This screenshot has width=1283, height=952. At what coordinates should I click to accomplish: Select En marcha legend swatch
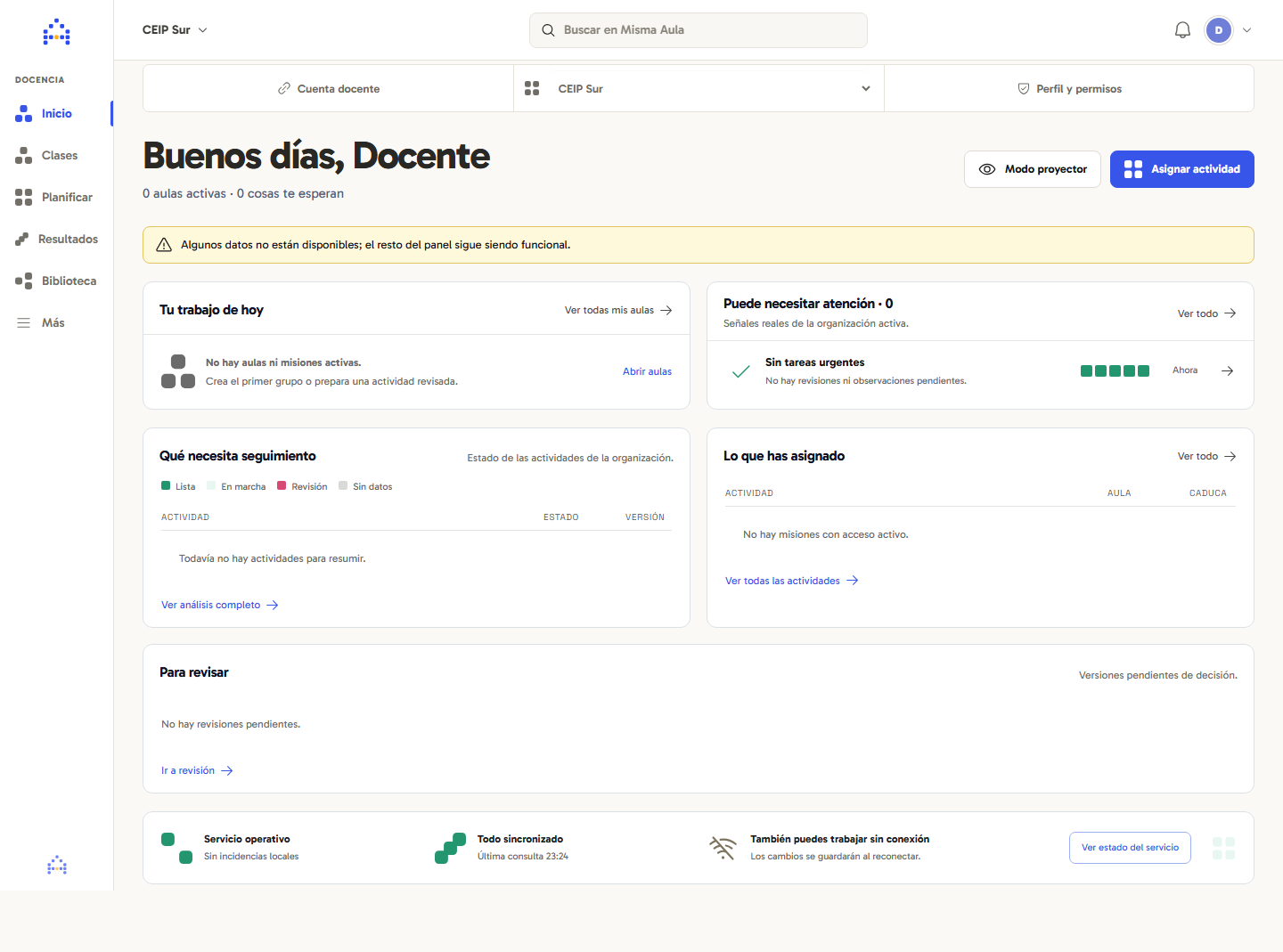pos(211,486)
